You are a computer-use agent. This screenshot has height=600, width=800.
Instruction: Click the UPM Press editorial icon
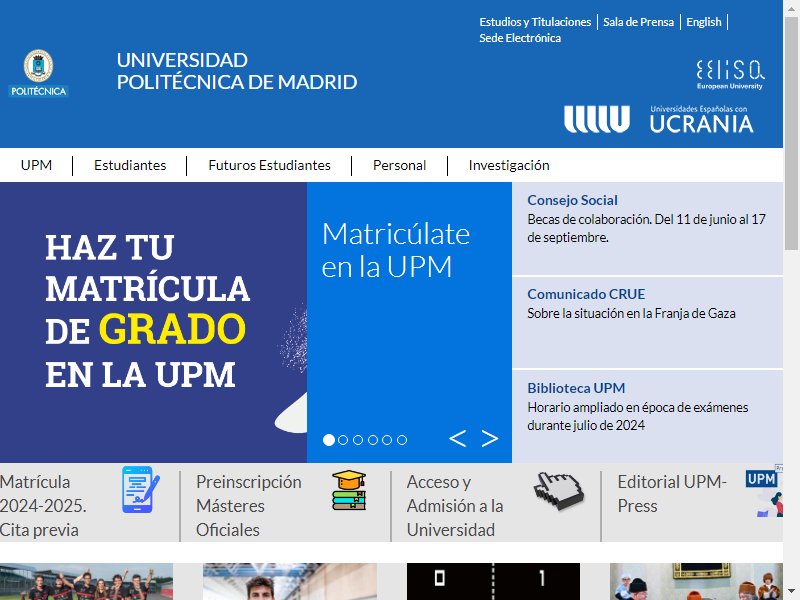[764, 491]
